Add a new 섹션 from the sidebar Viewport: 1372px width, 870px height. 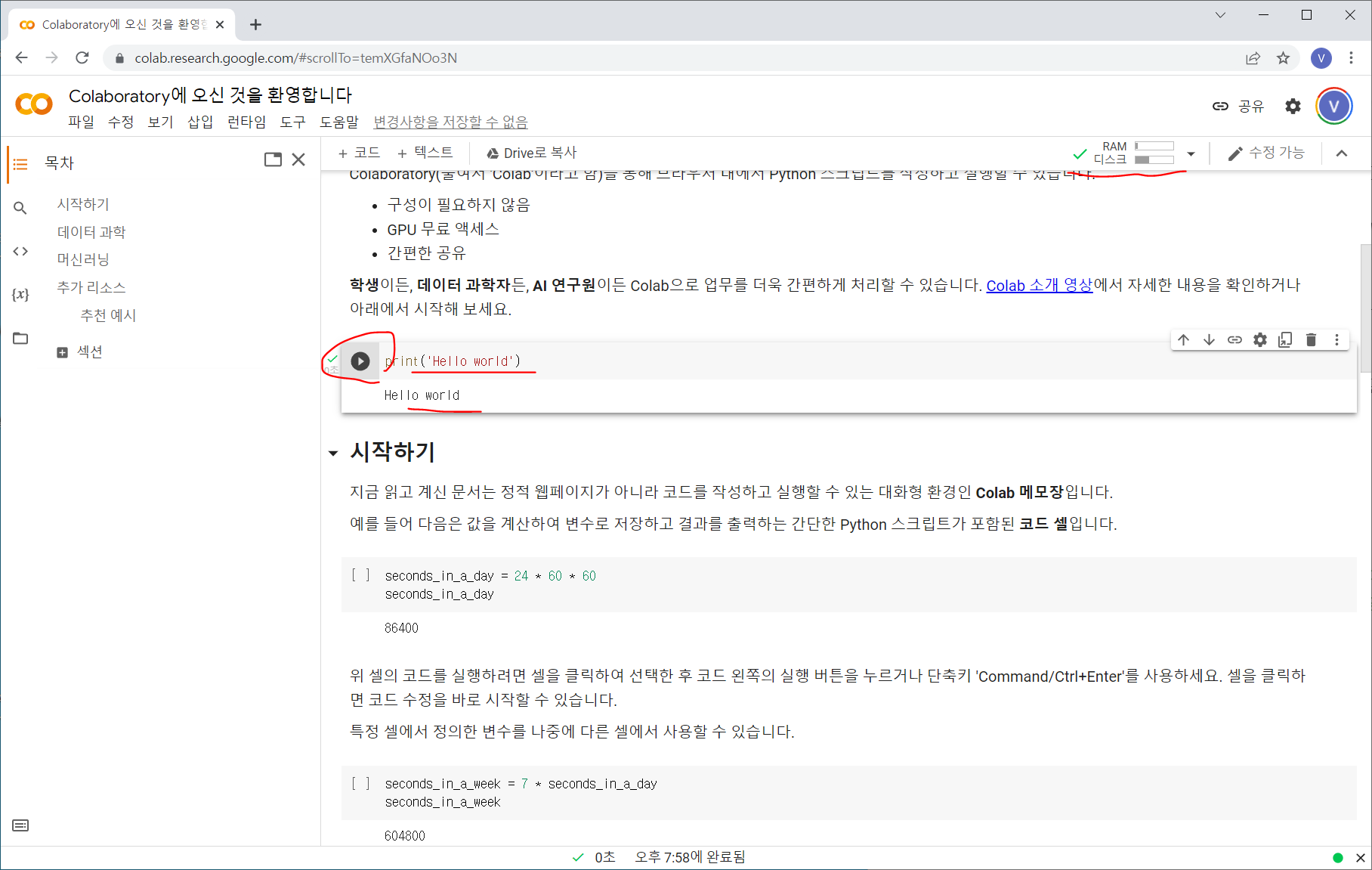80,351
